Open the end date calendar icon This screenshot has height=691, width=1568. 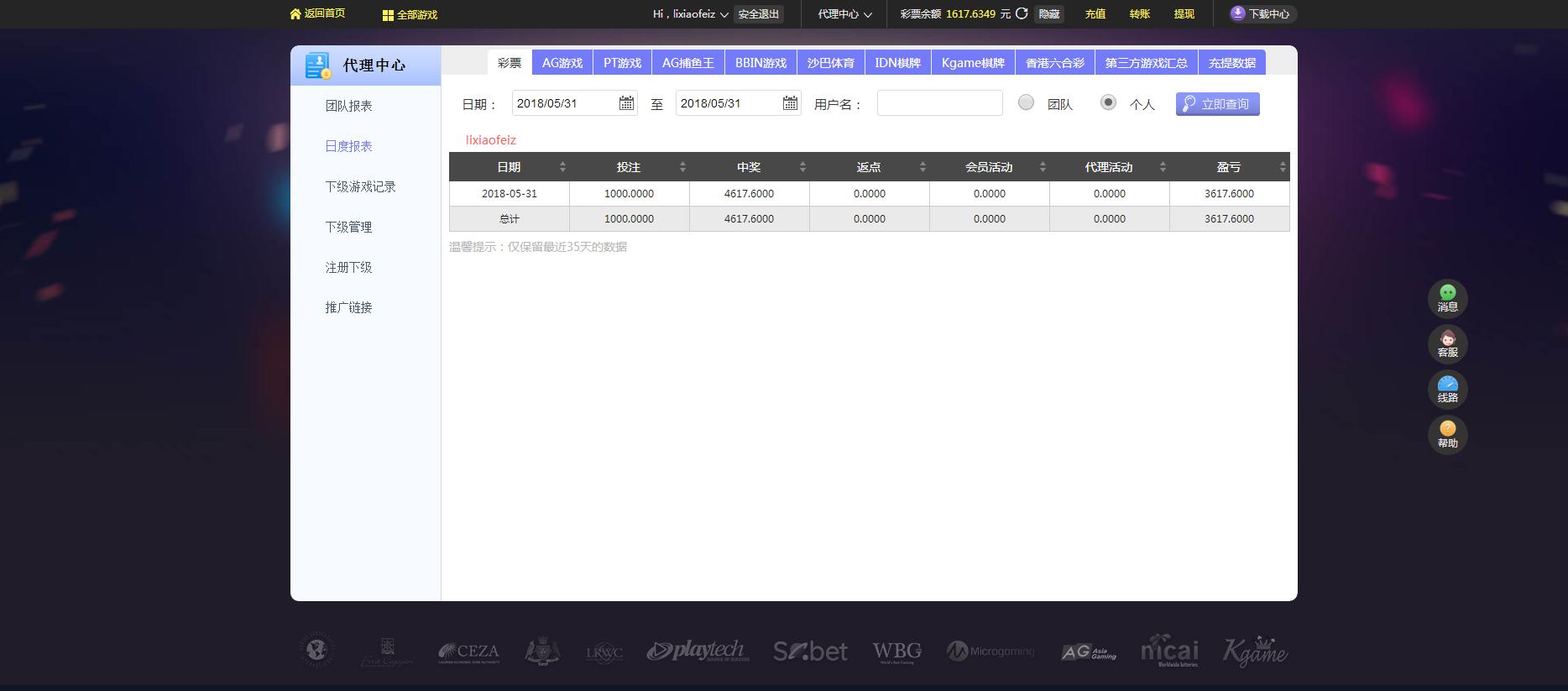click(x=790, y=103)
